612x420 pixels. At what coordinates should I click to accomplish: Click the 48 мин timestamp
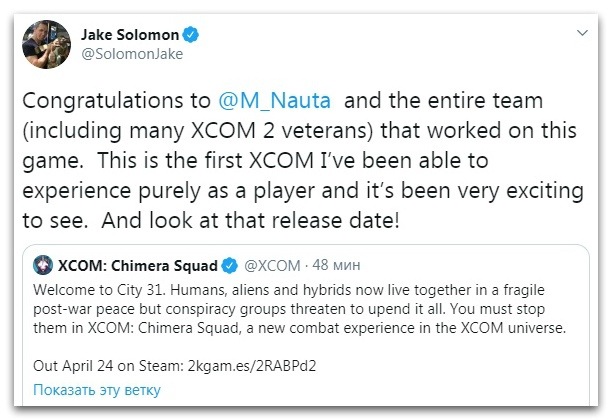pos(336,265)
